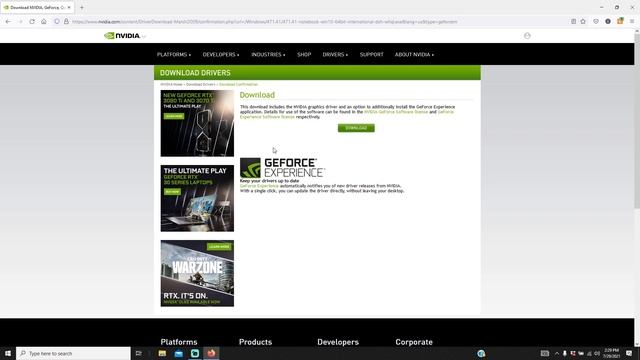The height and width of the screenshot is (360, 640).
Task: Open the user account icon on NVIDIA header
Action: 527,36
